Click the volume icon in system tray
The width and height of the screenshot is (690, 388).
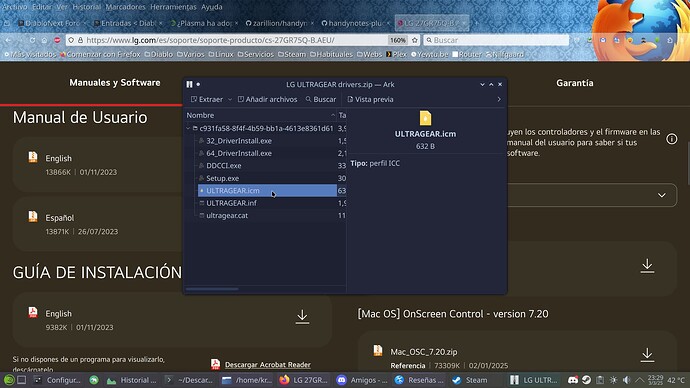[627, 380]
